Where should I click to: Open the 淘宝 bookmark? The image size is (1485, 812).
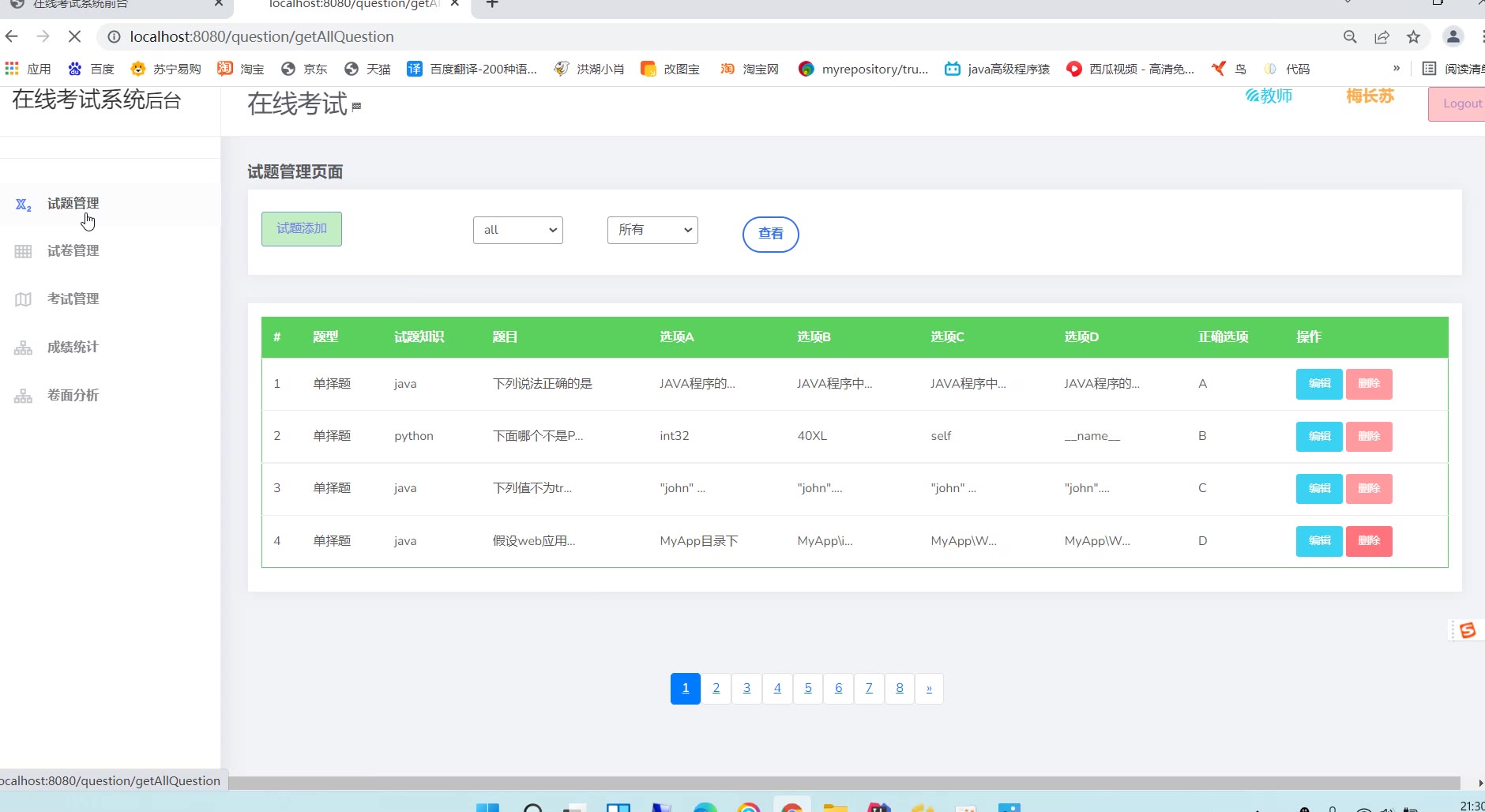click(241, 69)
